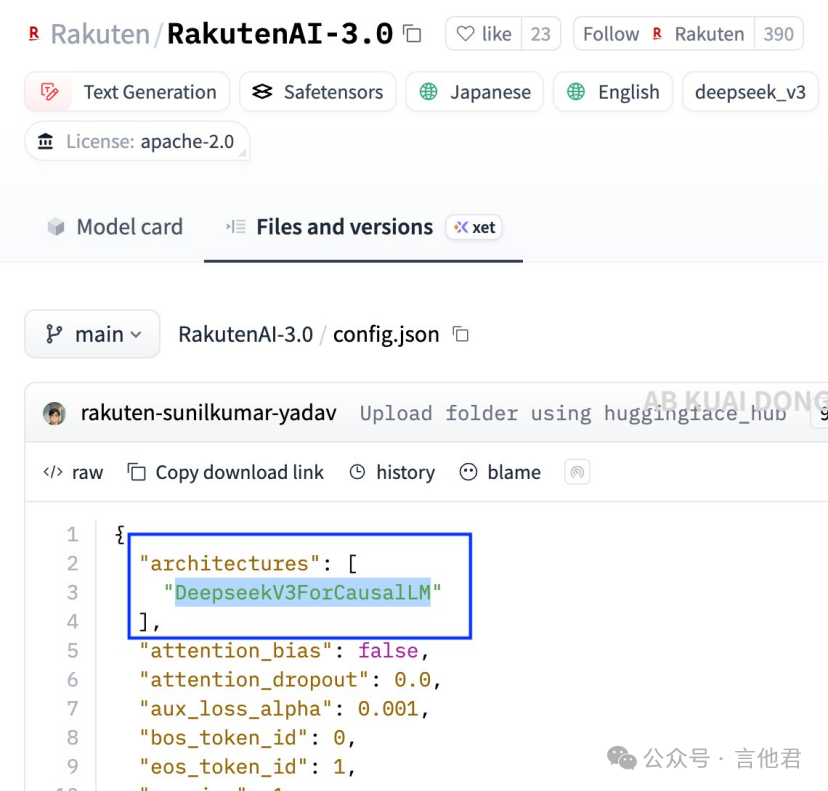Copy the config.json file path icon
The width and height of the screenshot is (828, 791).
[x=461, y=334]
